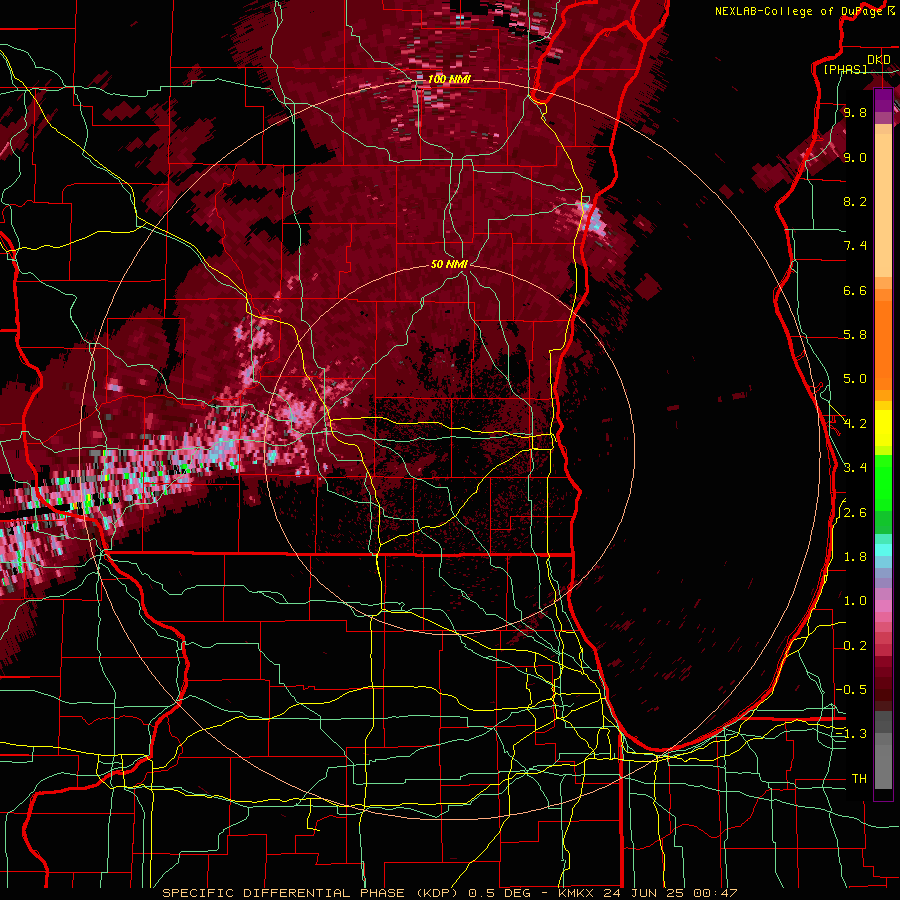Click the 1.8 legend value
Image resolution: width=900 pixels, height=900 pixels.
click(x=855, y=557)
